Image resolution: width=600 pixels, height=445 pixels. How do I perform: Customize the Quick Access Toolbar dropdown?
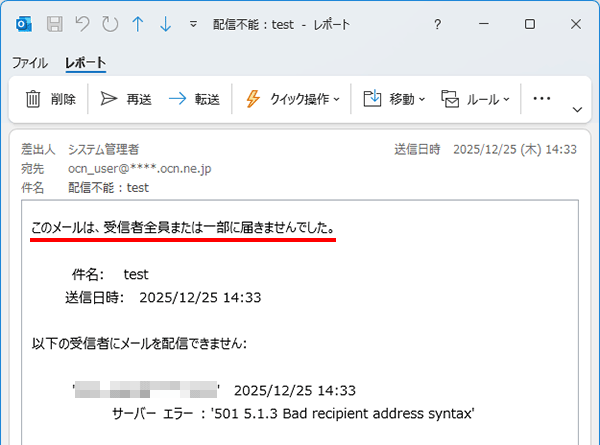click(x=192, y=23)
